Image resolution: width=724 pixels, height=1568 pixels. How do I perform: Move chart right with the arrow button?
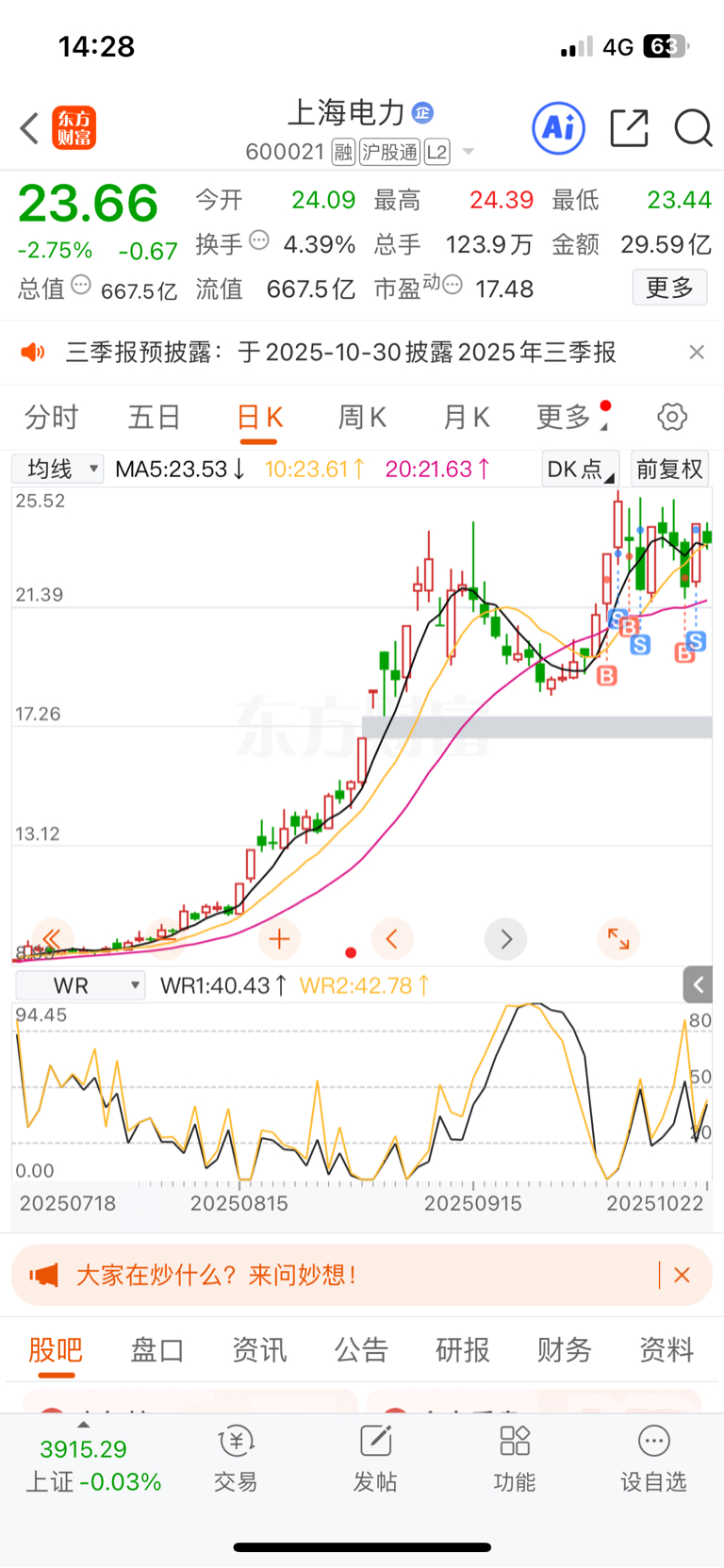tap(506, 939)
